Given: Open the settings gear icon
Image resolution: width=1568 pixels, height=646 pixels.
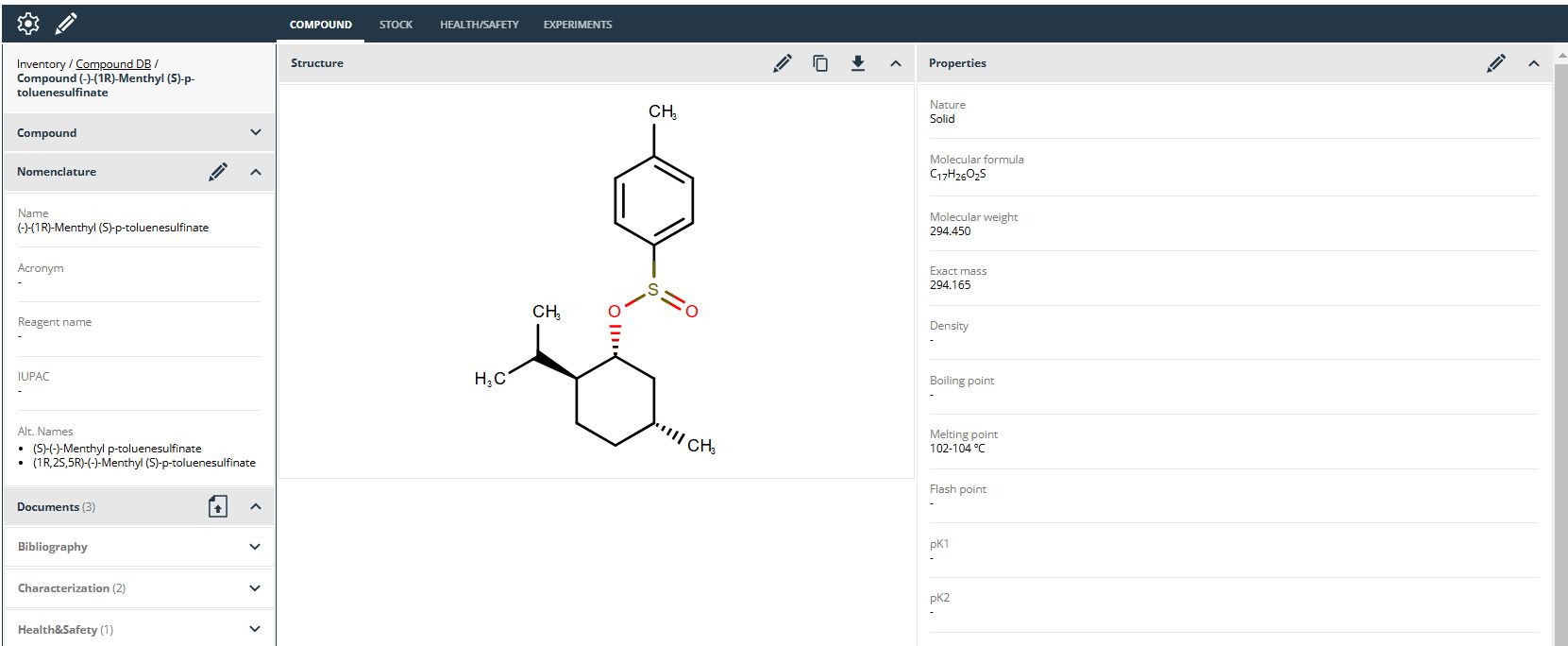Looking at the screenshot, I should click(x=28, y=24).
